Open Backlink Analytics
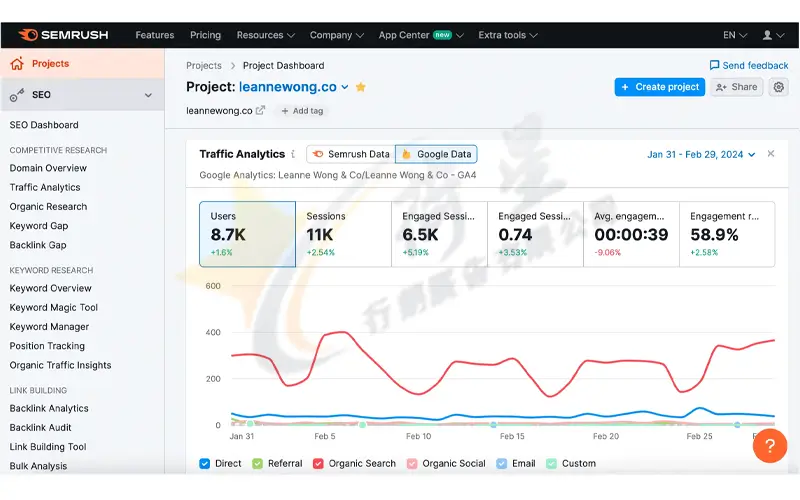The height and width of the screenshot is (500, 800). (49, 408)
